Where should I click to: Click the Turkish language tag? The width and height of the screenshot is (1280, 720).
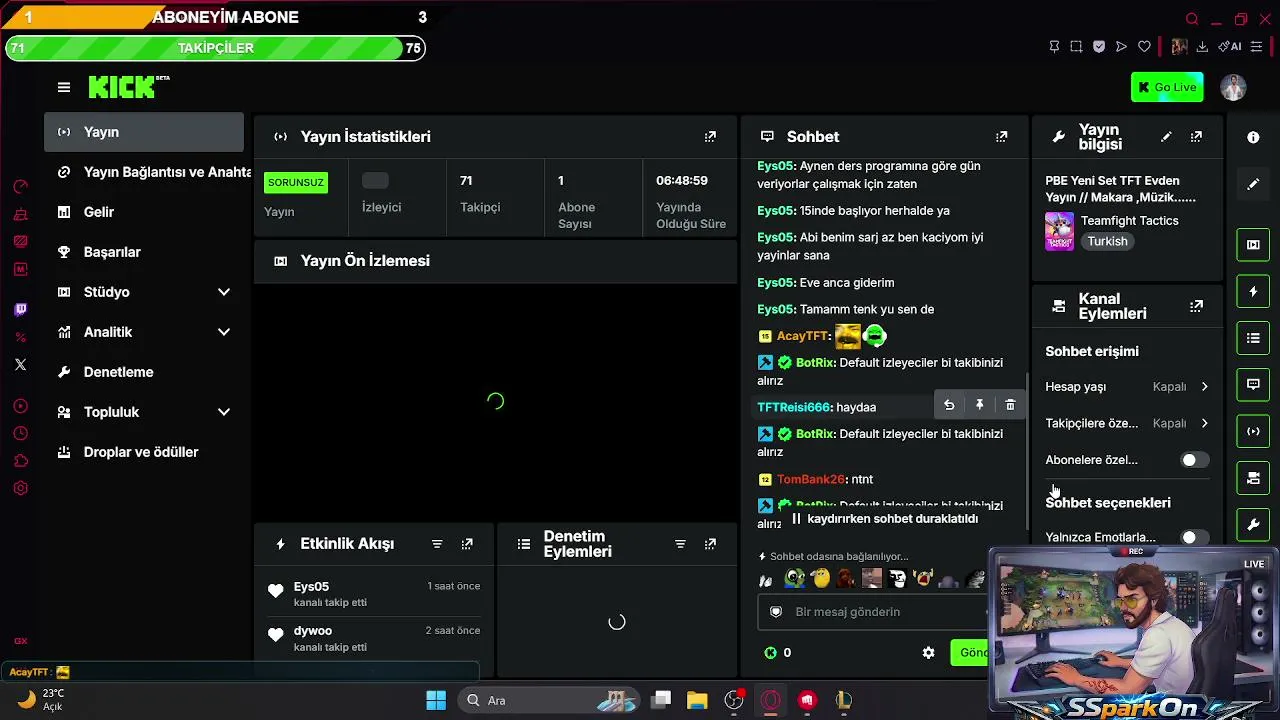[1107, 242]
